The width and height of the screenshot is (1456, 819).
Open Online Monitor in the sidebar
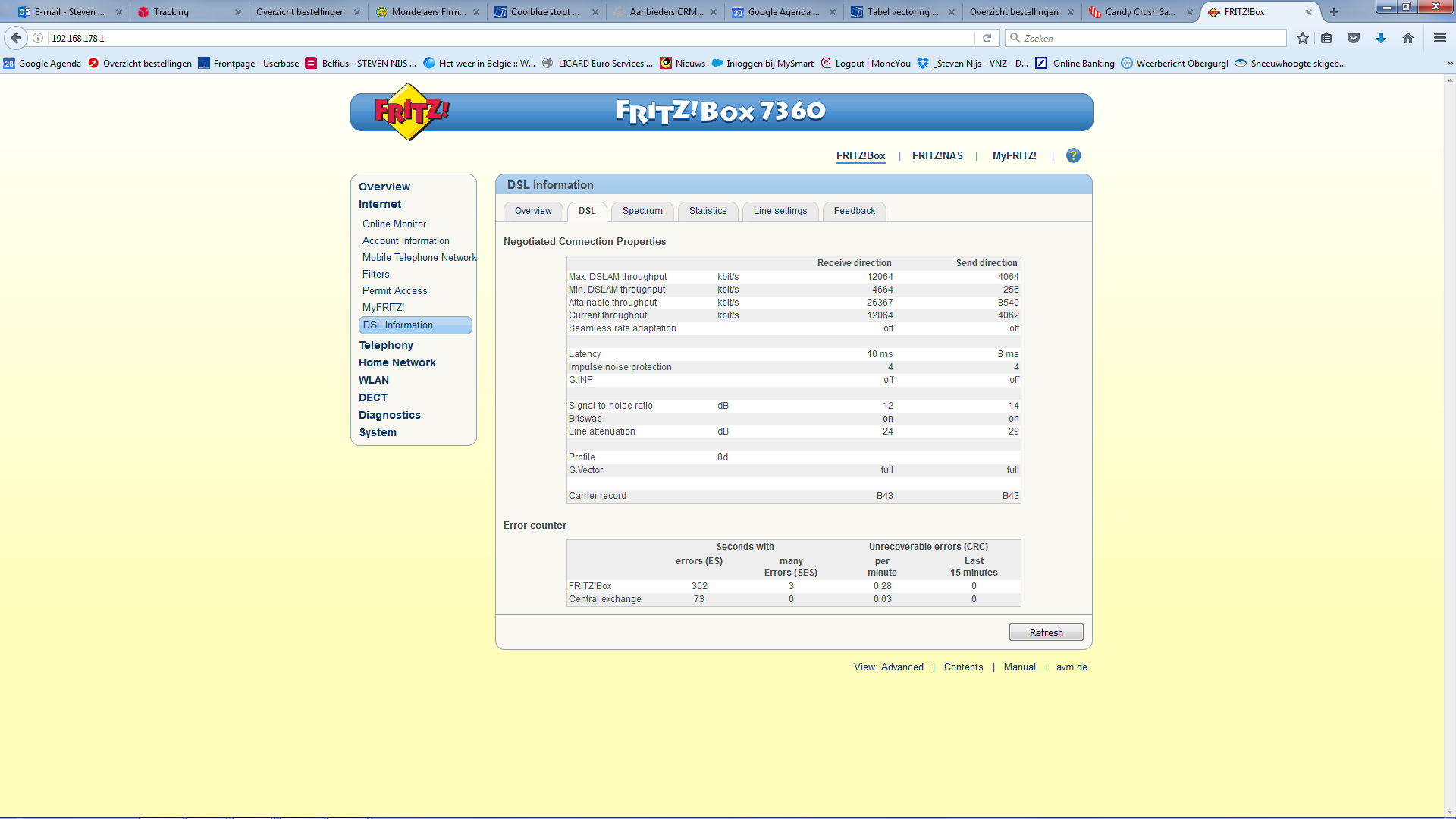(394, 224)
